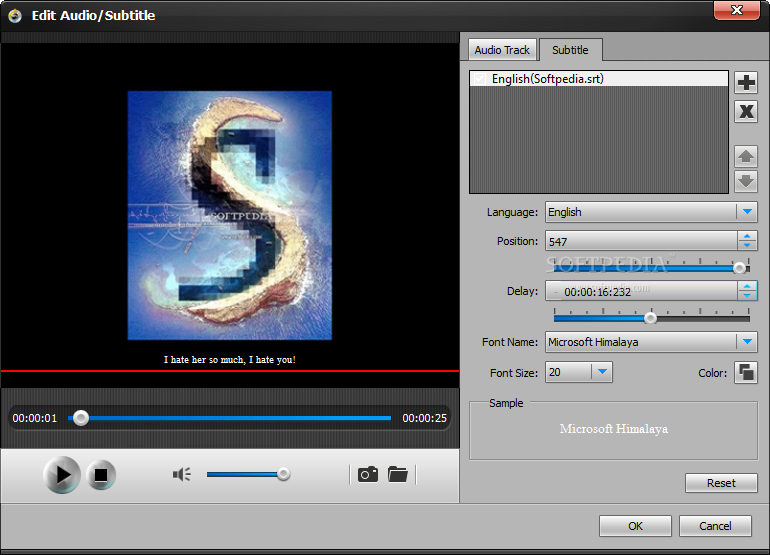Take a snapshot with camera icon

pos(368,474)
